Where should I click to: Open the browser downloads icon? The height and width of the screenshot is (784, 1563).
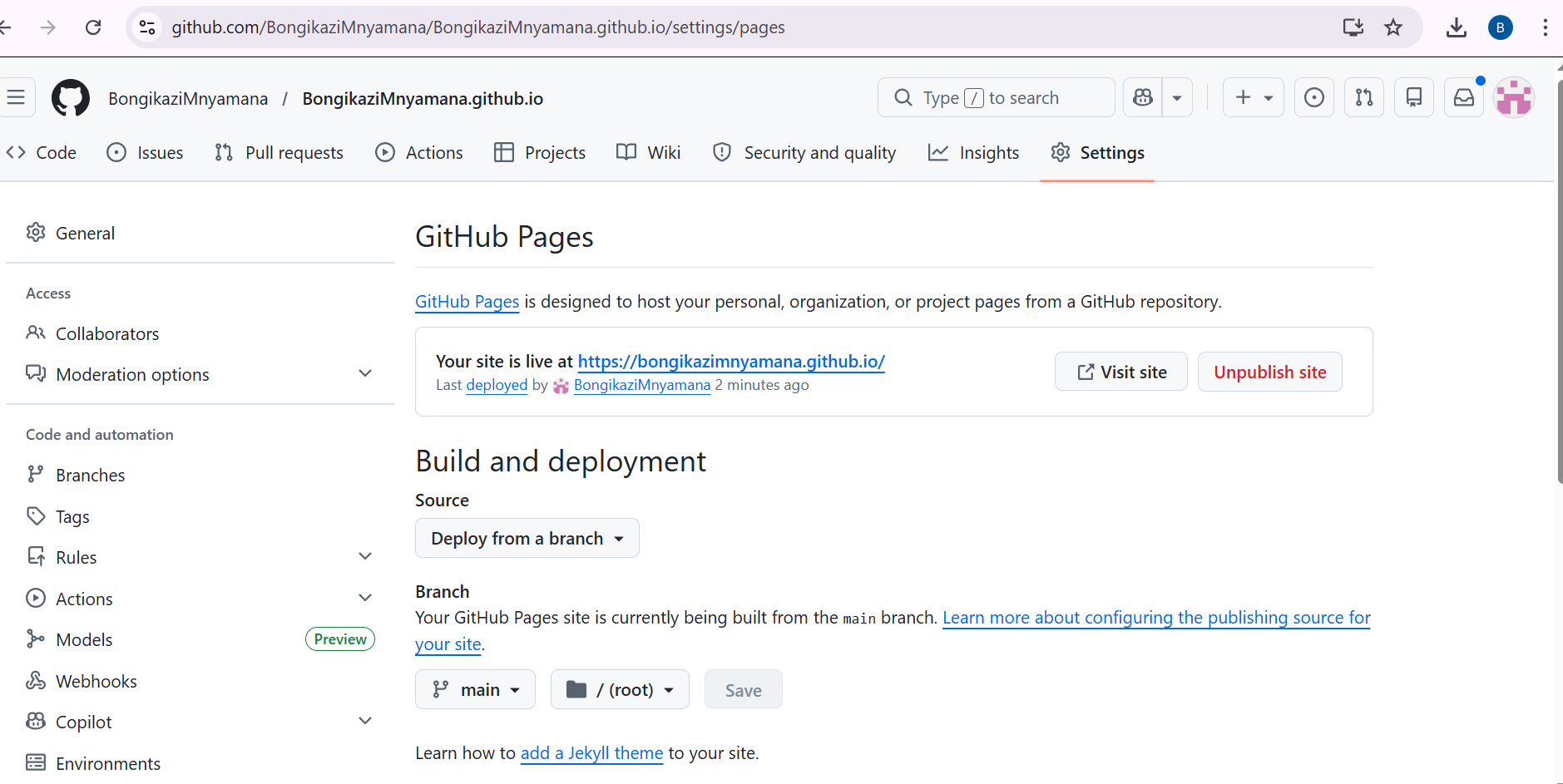1456,27
